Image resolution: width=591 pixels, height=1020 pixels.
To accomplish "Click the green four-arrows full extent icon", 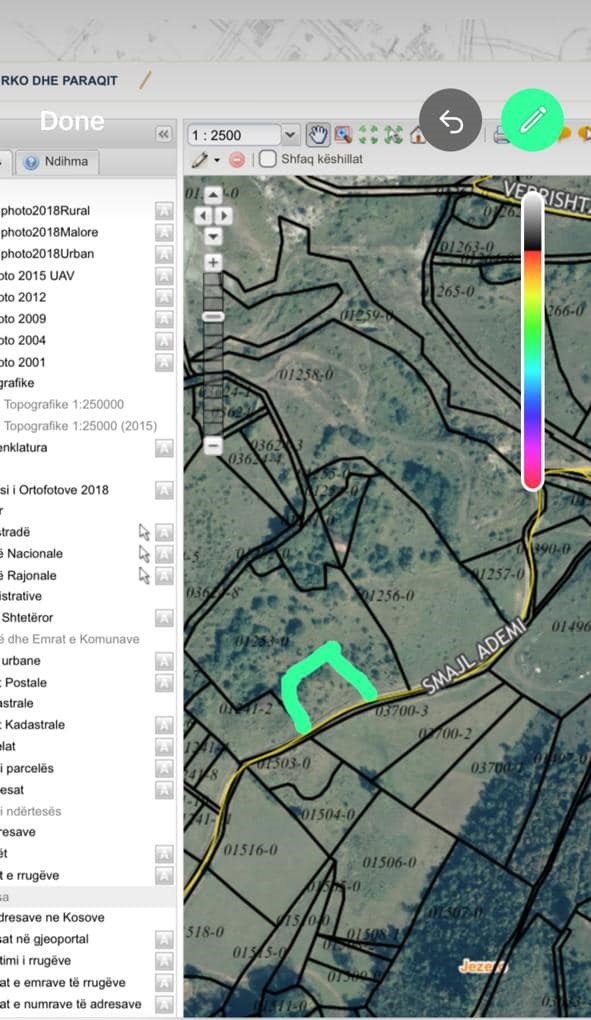I will tap(368, 135).
